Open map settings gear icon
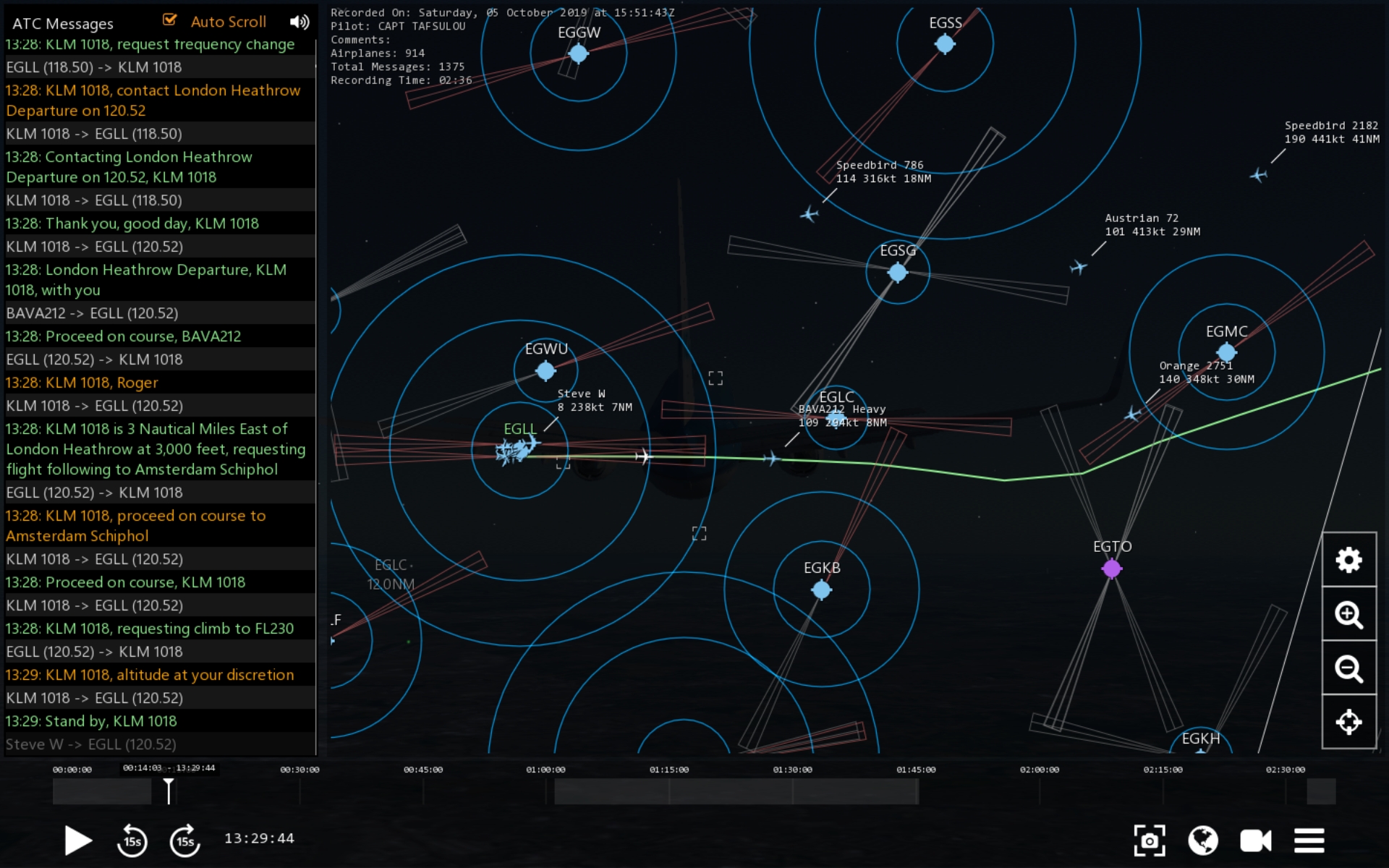The width and height of the screenshot is (1389, 868). point(1348,560)
